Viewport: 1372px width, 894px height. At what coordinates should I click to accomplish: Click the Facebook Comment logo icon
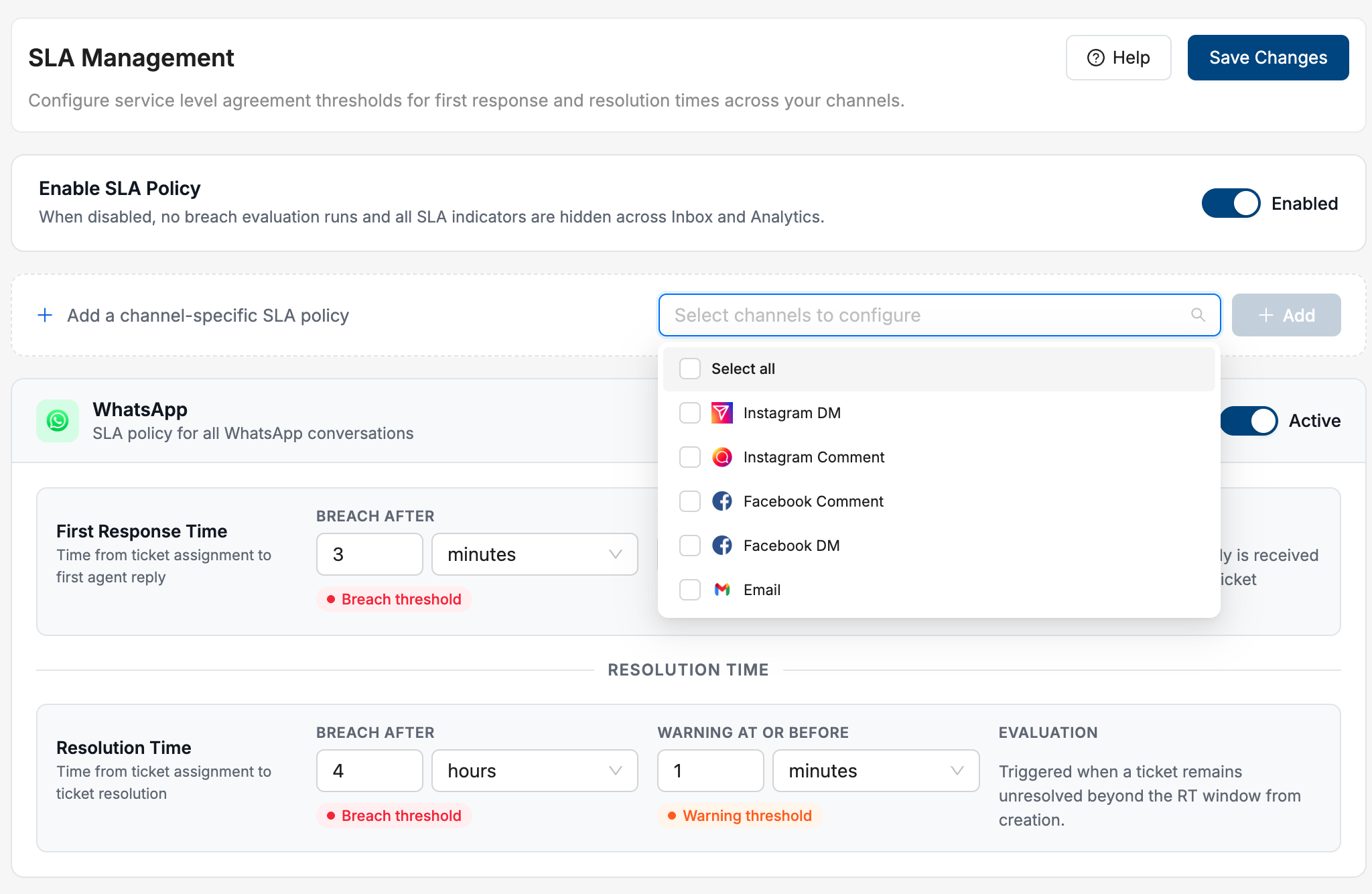[x=722, y=501]
